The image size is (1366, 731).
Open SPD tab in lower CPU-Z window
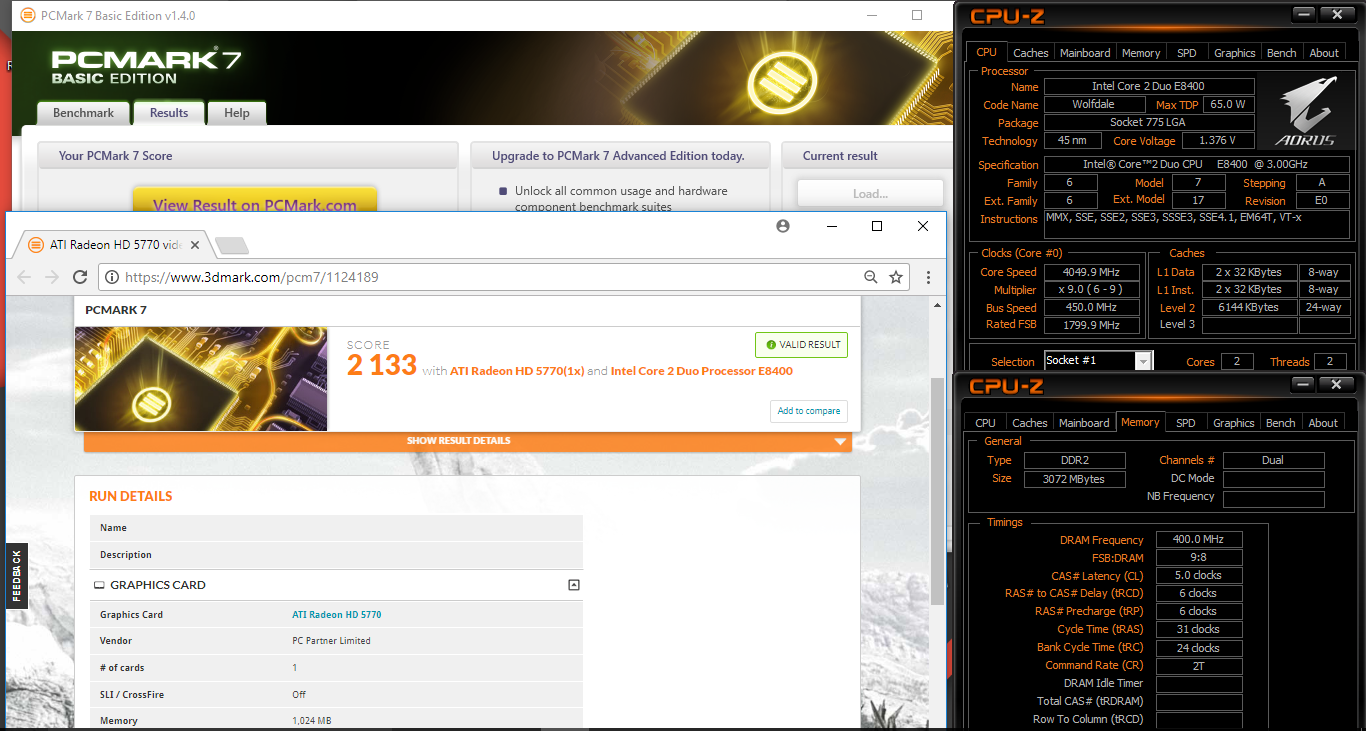[x=1185, y=423]
